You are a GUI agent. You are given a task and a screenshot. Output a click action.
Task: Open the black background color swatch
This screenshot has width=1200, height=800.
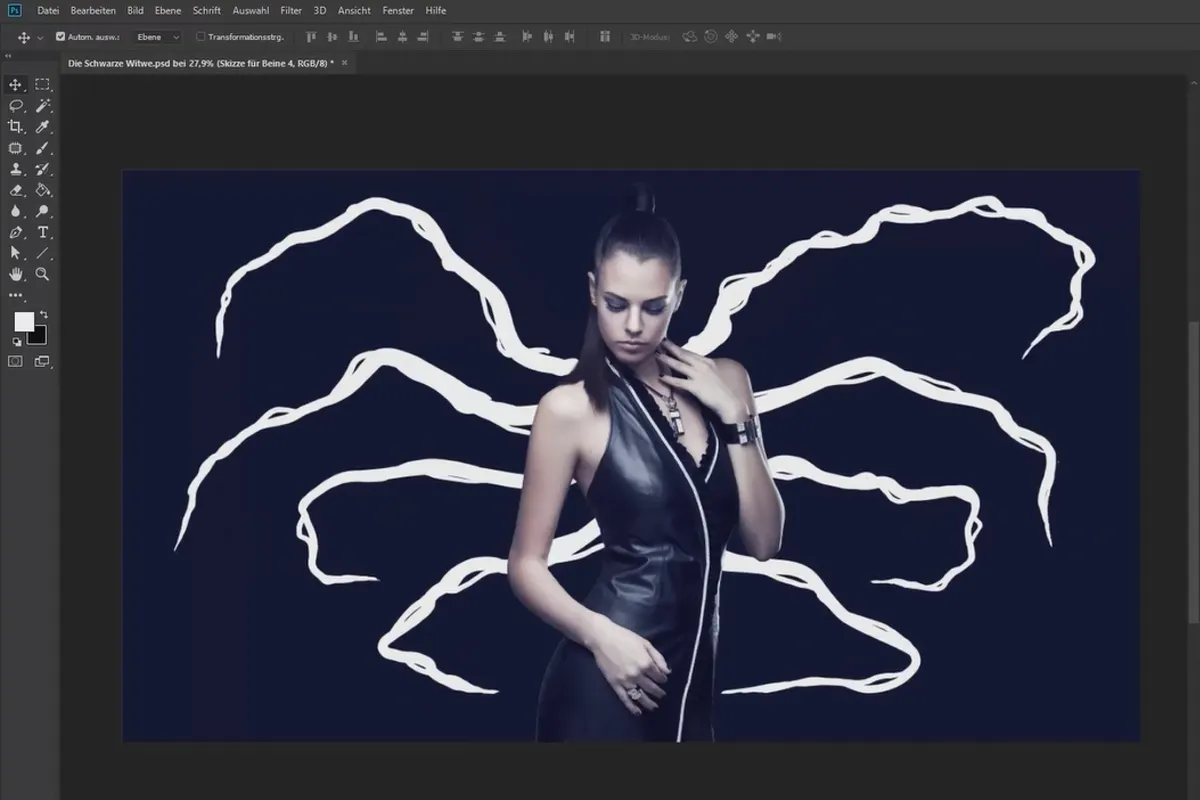click(x=38, y=337)
